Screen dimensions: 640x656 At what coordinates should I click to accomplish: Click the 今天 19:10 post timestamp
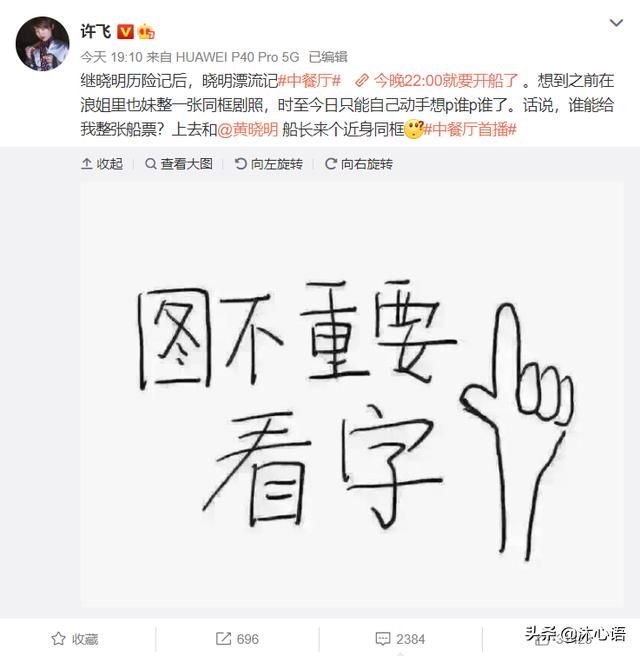(111, 57)
